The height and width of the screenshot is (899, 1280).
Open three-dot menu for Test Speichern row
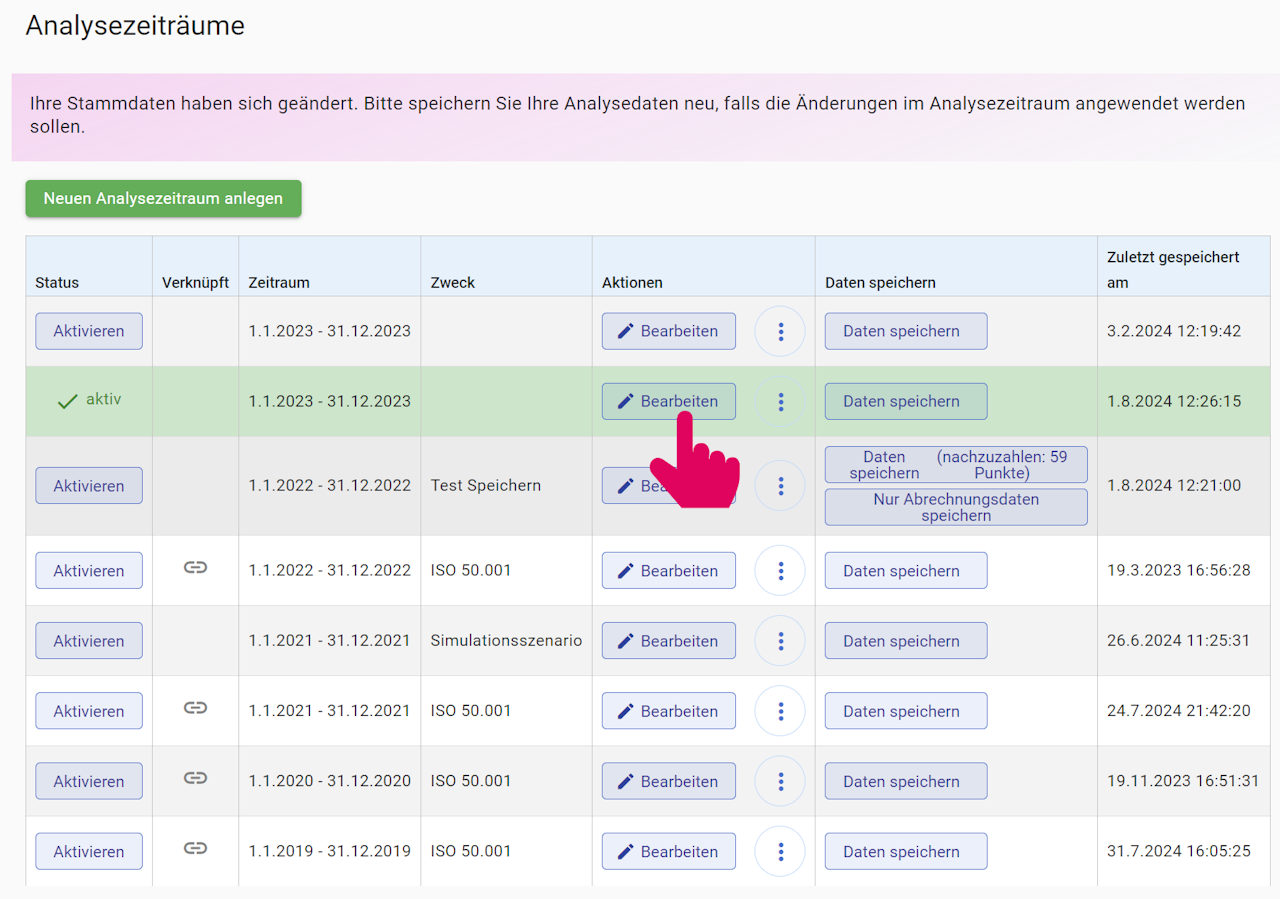click(x=780, y=486)
